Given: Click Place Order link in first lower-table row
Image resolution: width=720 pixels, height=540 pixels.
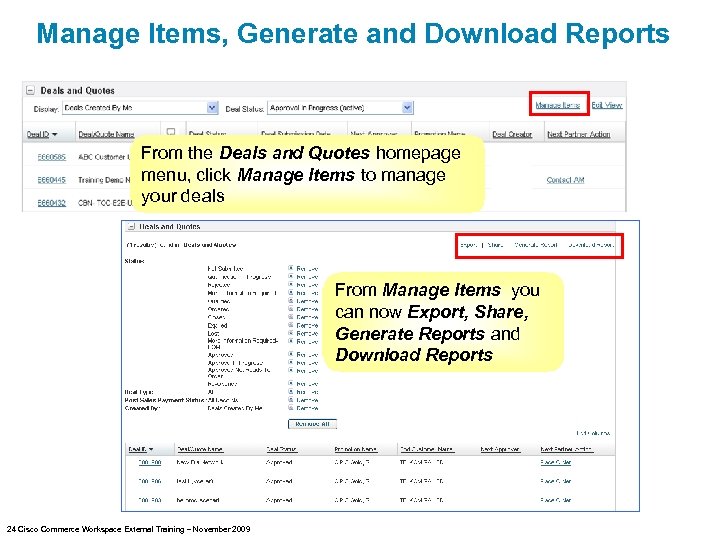Looking at the screenshot, I should pos(556,462).
